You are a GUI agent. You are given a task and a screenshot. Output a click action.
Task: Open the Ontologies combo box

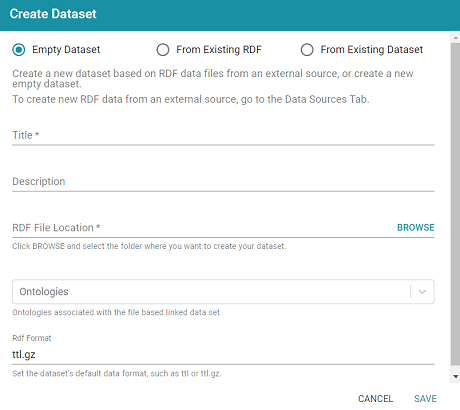pos(223,292)
